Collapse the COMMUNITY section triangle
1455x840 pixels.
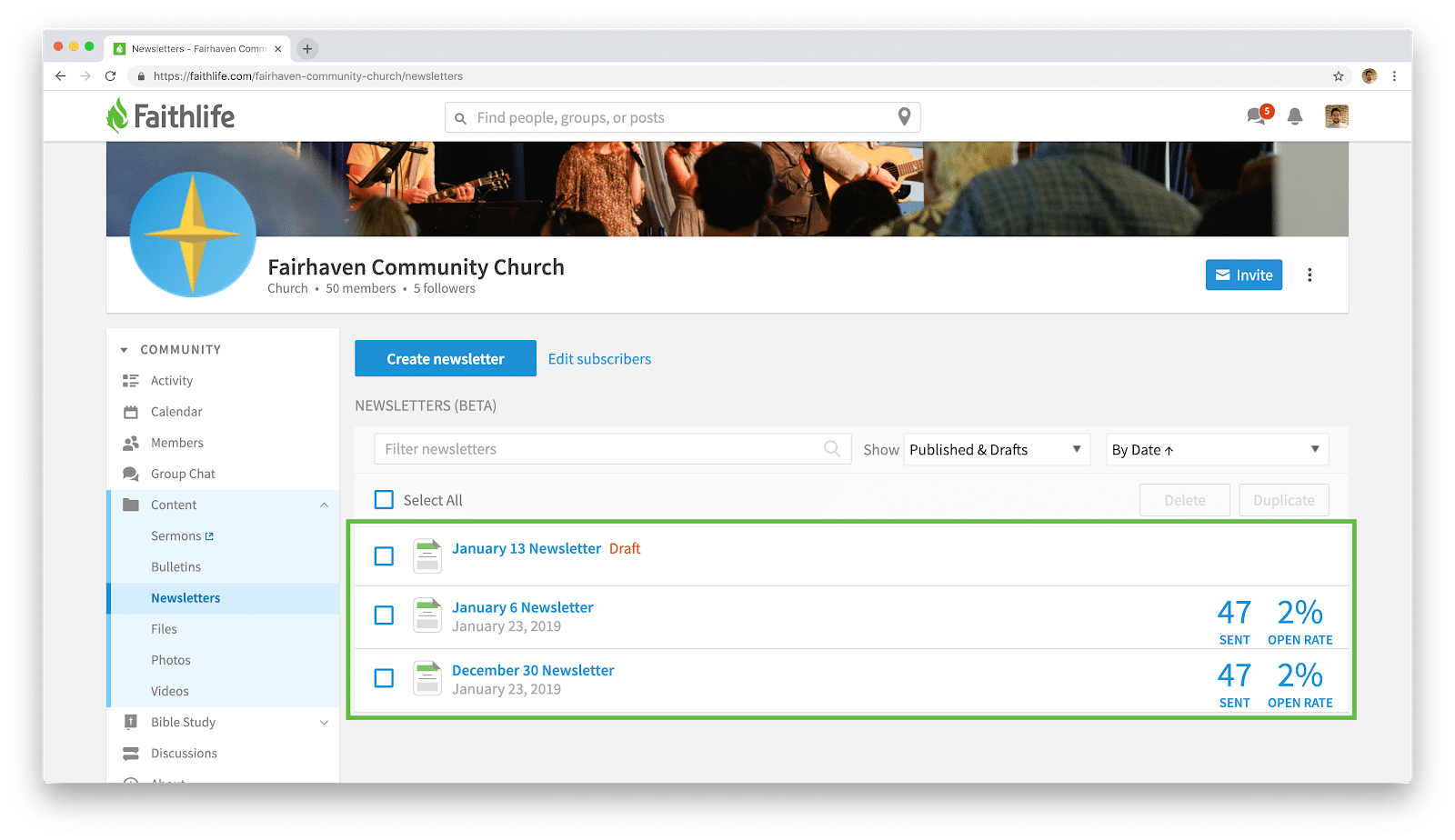coord(124,350)
